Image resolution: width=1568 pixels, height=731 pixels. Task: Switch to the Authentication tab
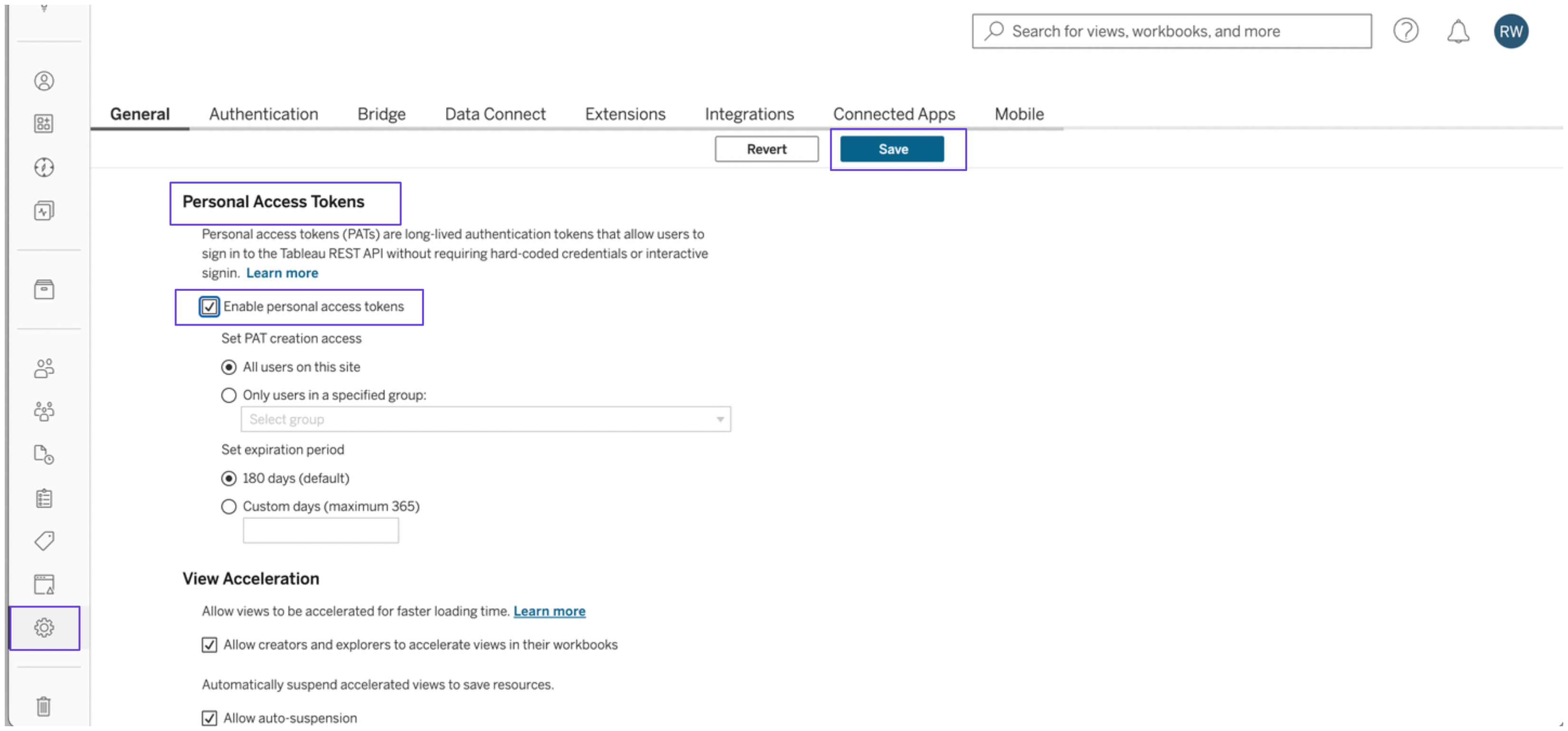[x=263, y=114]
